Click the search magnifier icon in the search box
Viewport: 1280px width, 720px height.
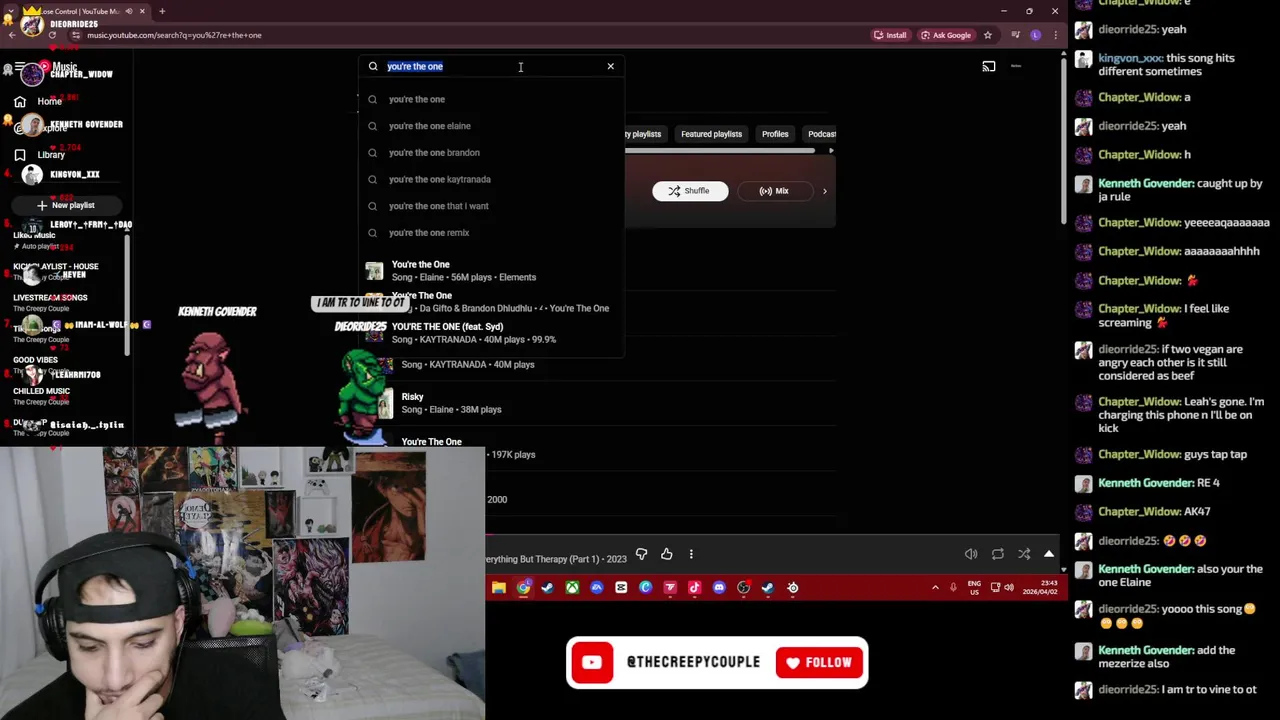373,66
